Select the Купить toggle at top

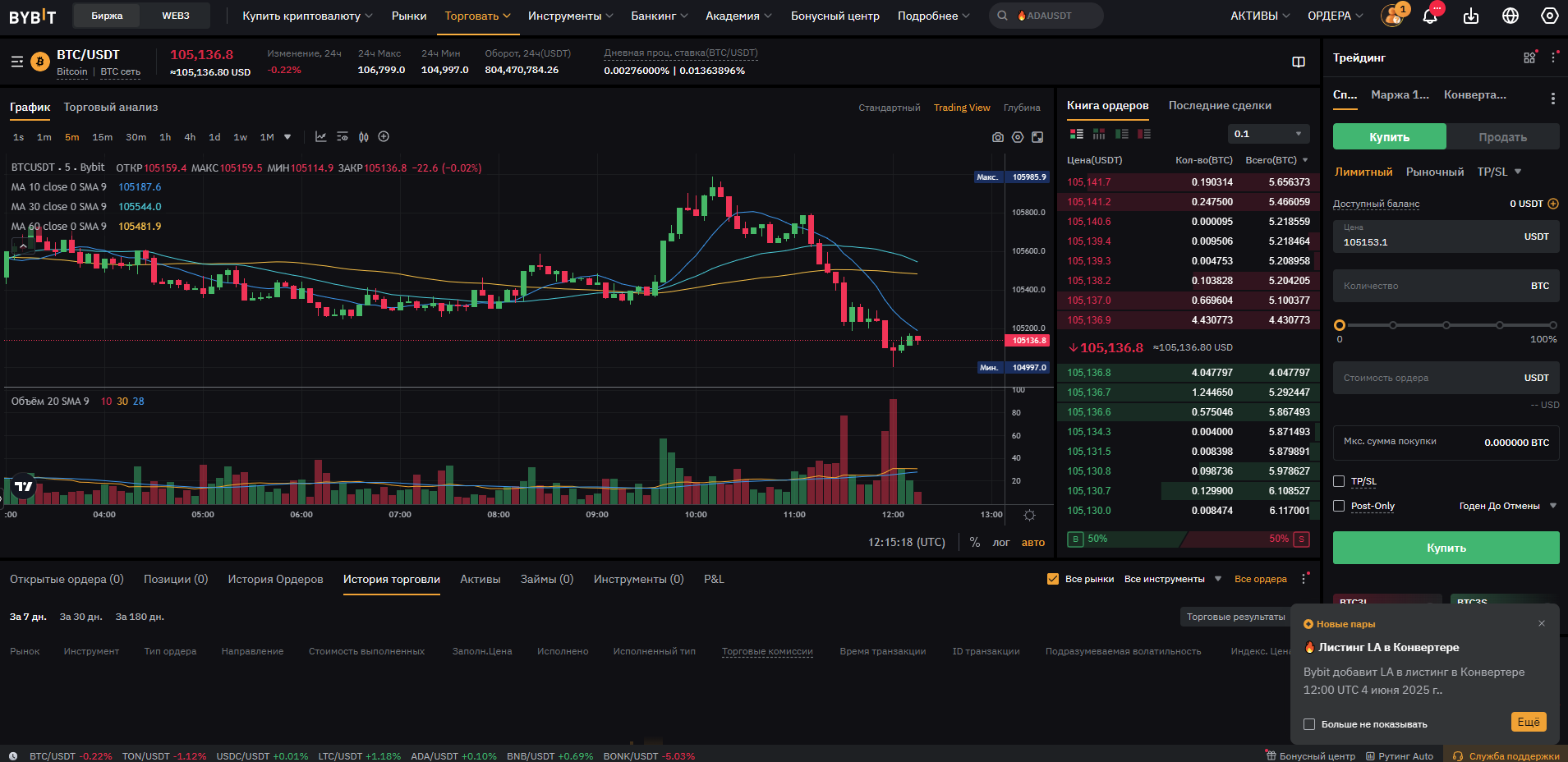1389,137
